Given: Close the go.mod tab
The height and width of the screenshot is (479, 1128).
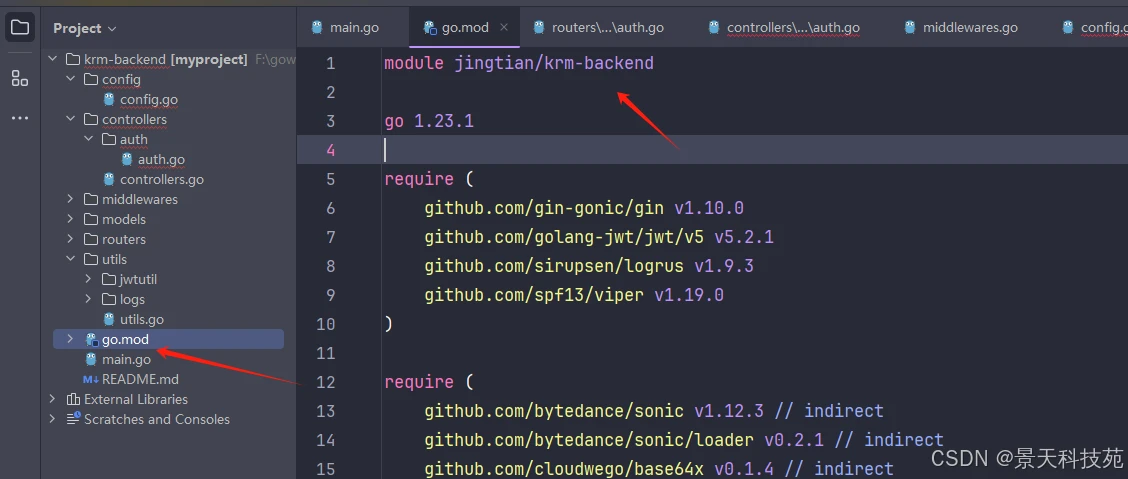Looking at the screenshot, I should click(x=504, y=27).
